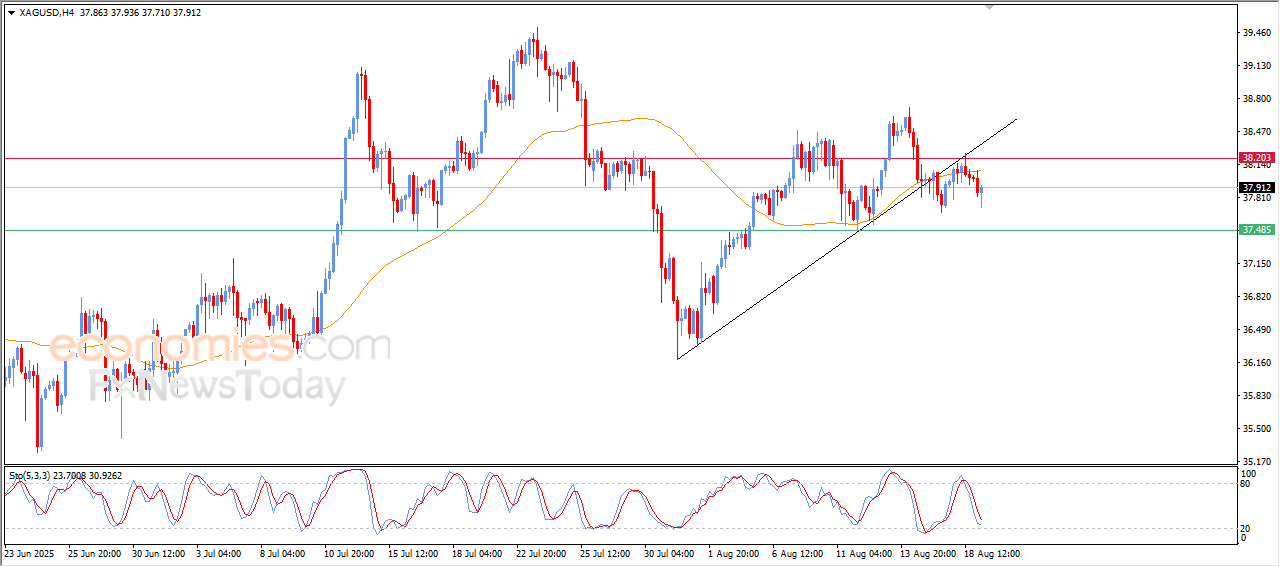1280x567 pixels.
Task: Click the 36.490 price axis value
Action: pos(1256,330)
